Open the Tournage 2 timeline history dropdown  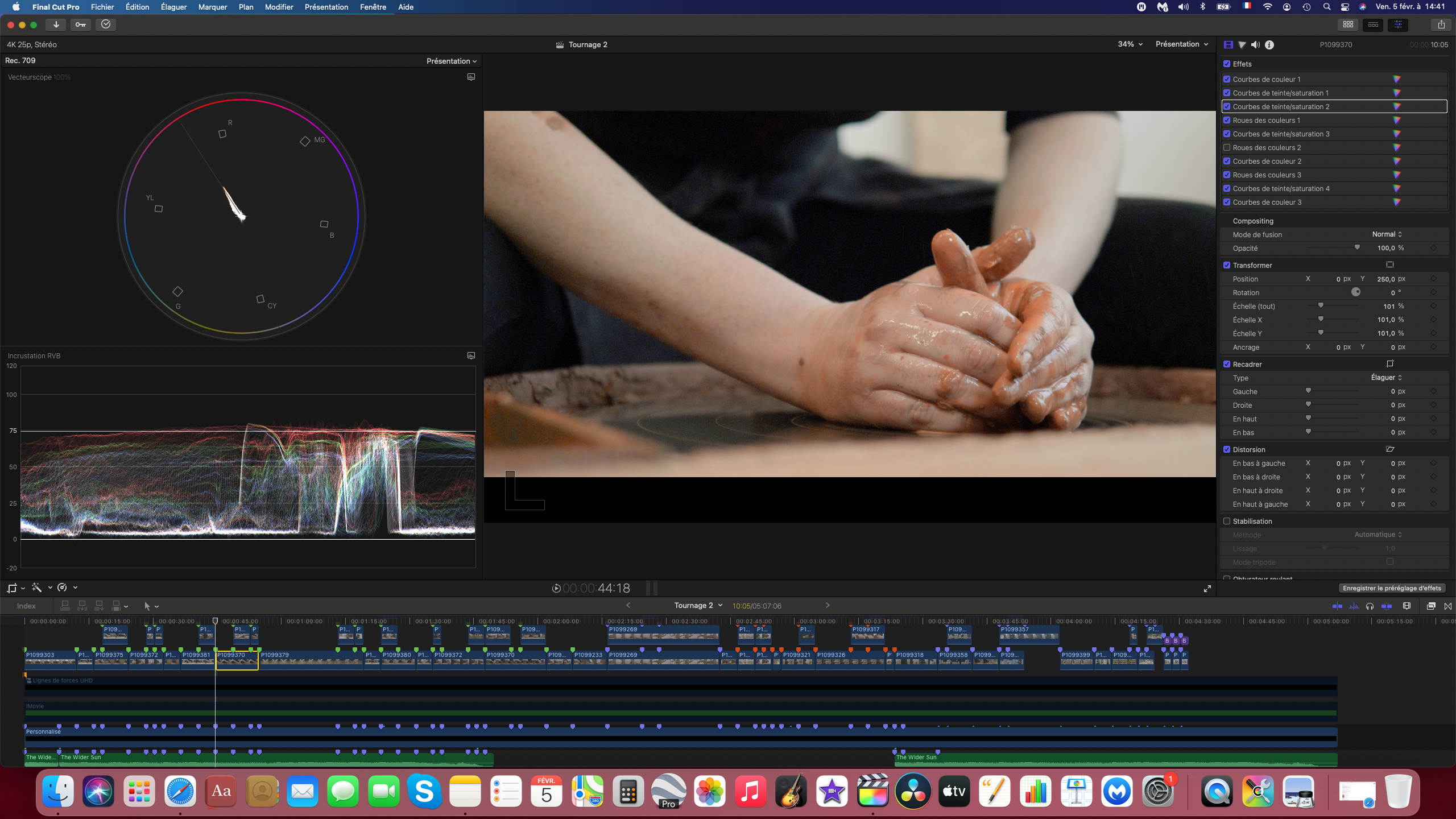698,605
